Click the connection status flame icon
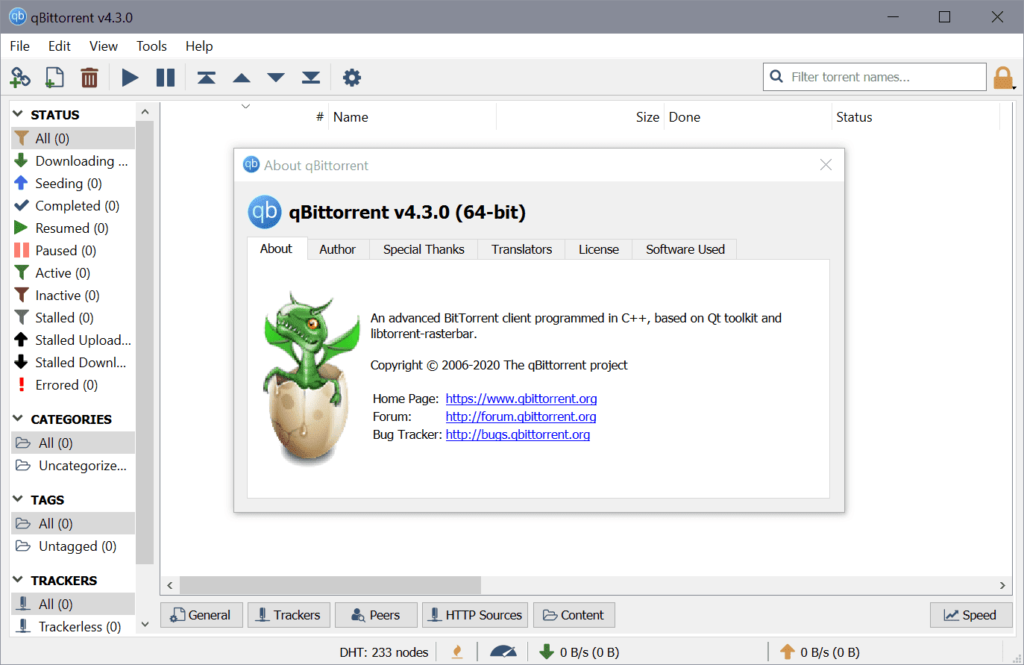 pyautogui.click(x=457, y=651)
